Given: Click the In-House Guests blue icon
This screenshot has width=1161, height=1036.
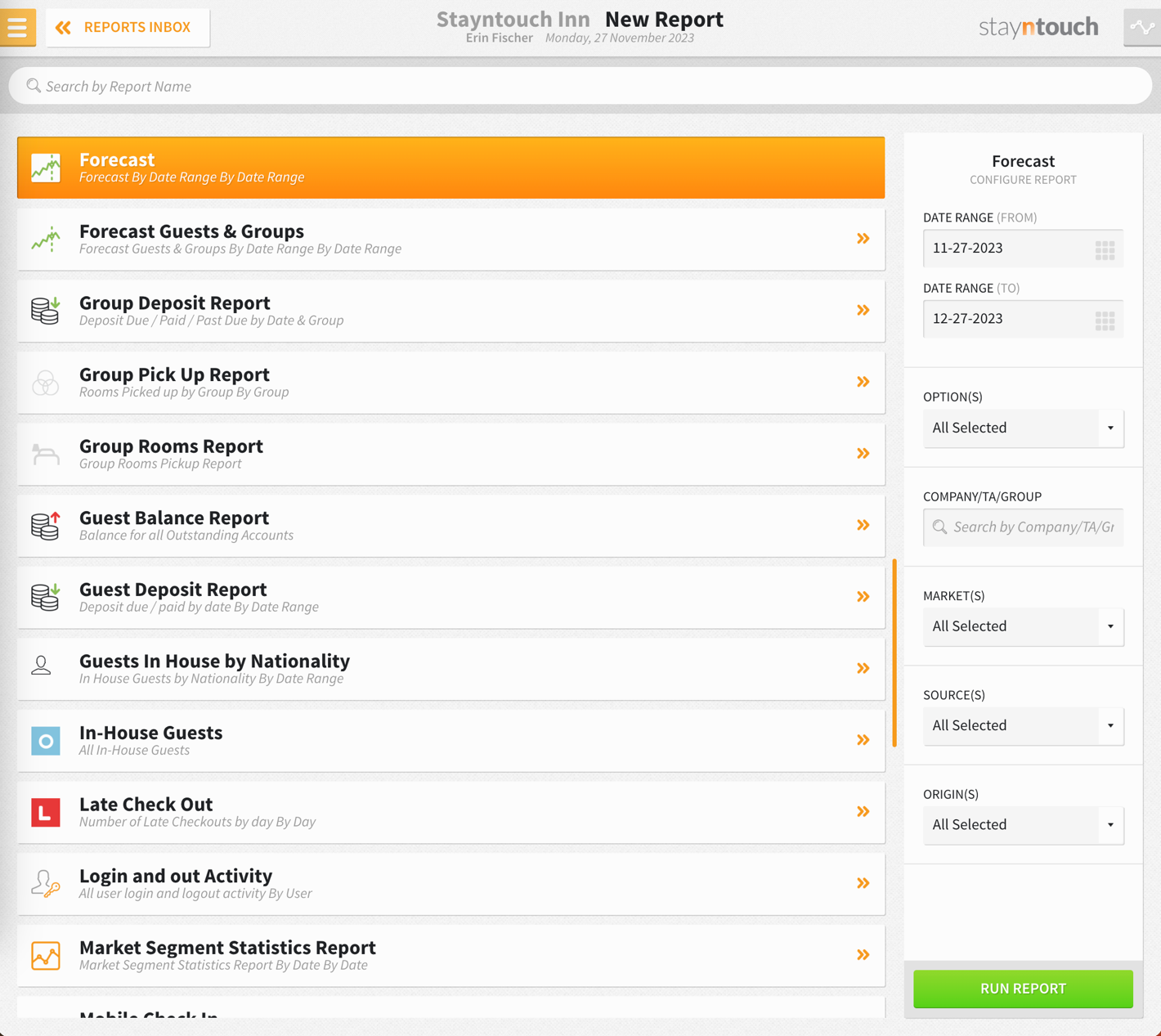Looking at the screenshot, I should coord(46,741).
